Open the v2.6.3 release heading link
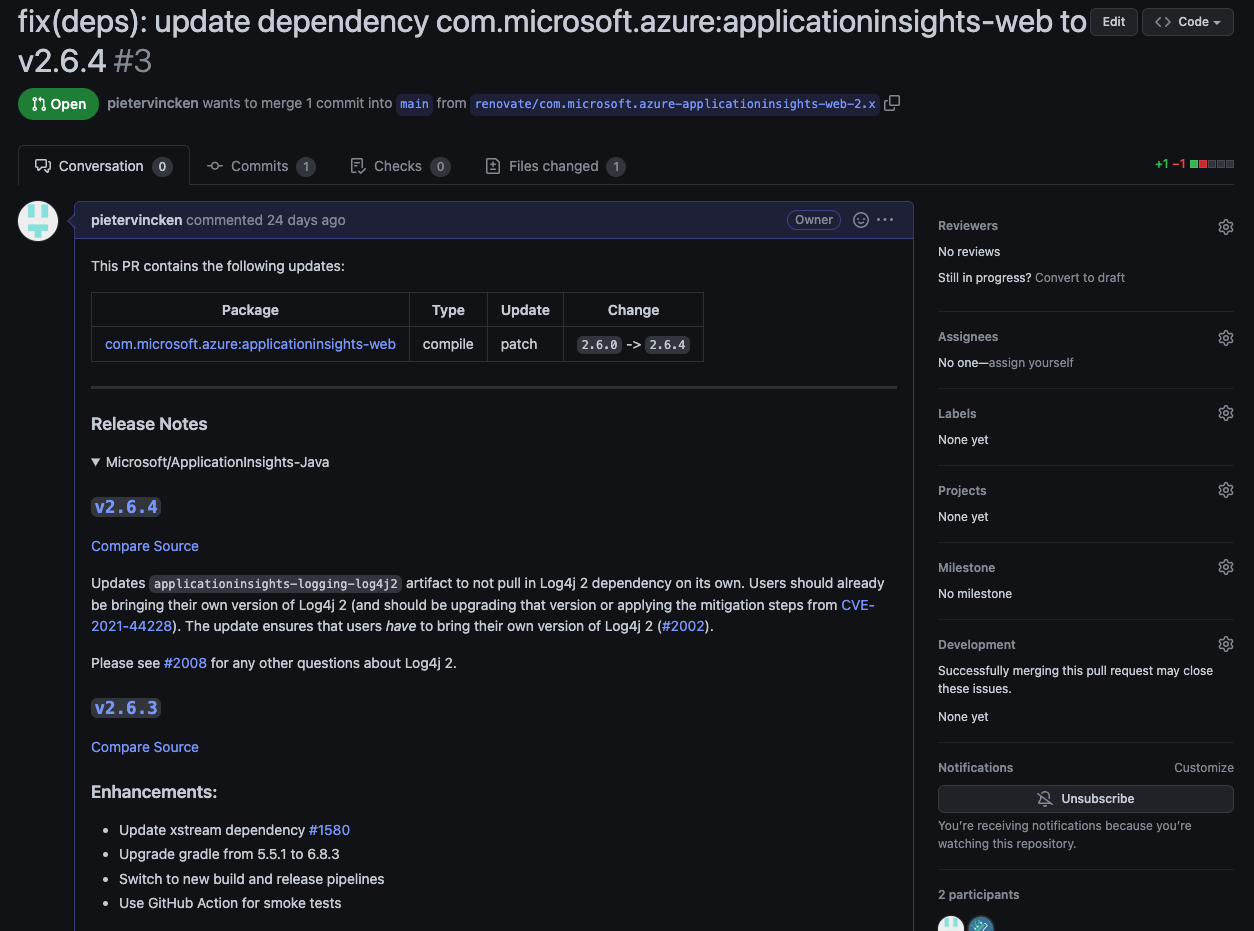This screenshot has height=931, width=1254. (x=126, y=708)
